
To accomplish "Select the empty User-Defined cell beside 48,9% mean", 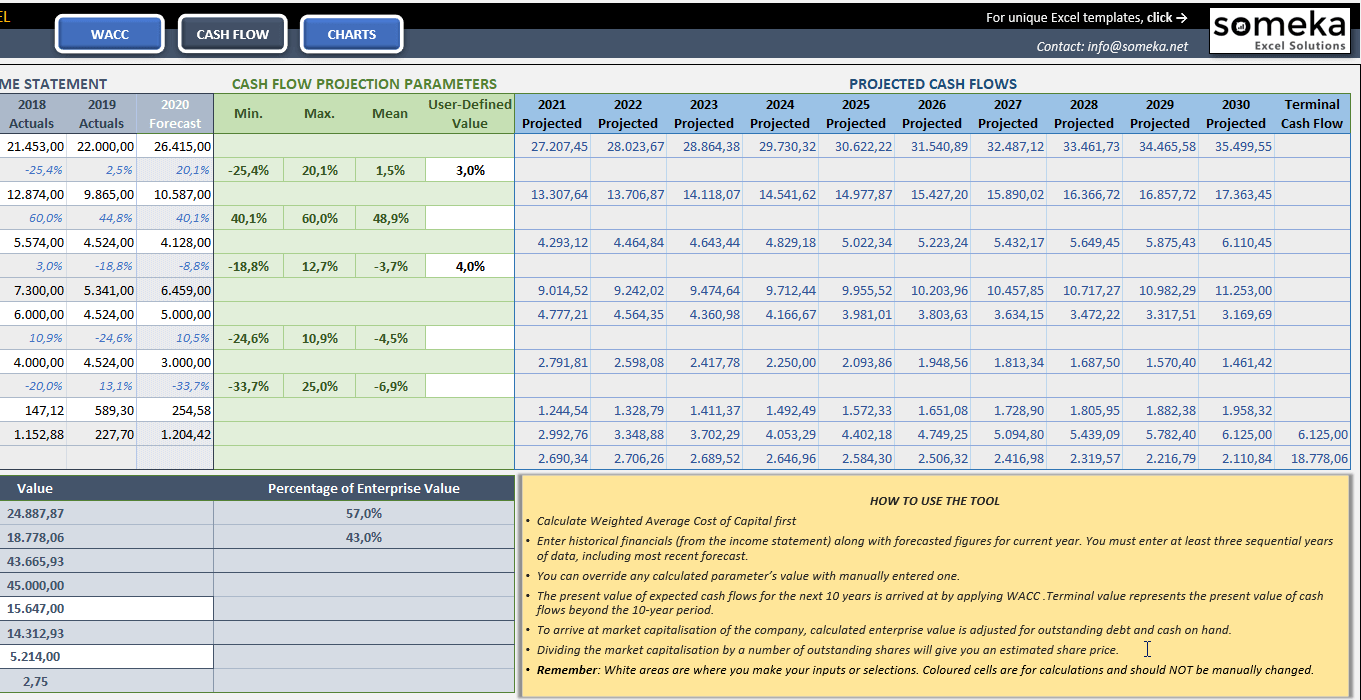I will (x=470, y=217).
